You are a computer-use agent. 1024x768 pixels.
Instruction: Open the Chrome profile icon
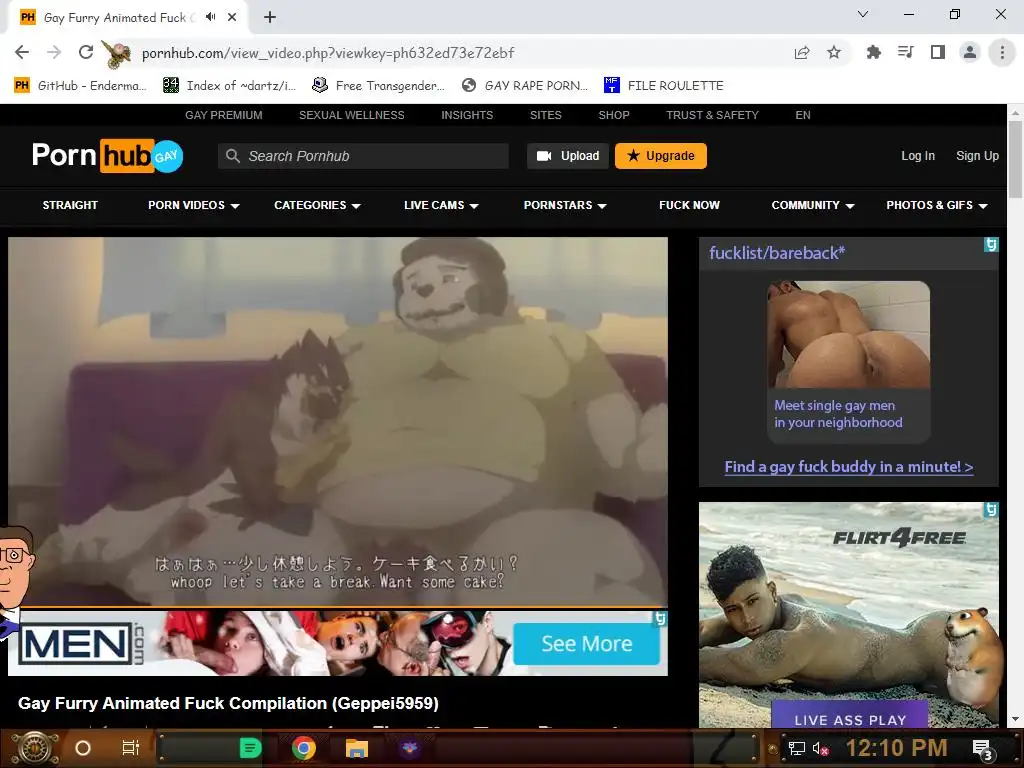coord(970,52)
